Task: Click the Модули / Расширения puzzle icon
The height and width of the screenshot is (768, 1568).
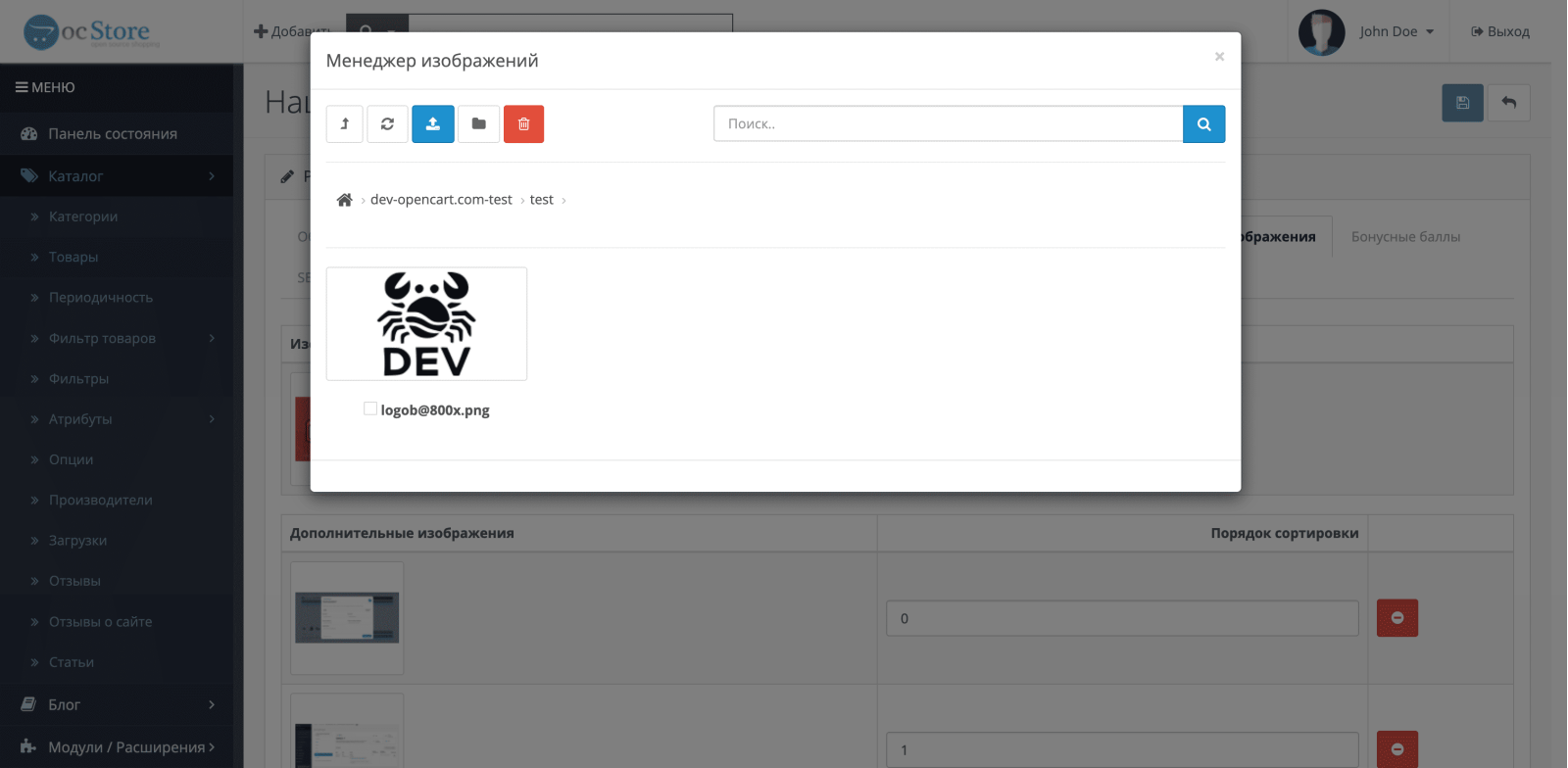Action: [x=29, y=747]
